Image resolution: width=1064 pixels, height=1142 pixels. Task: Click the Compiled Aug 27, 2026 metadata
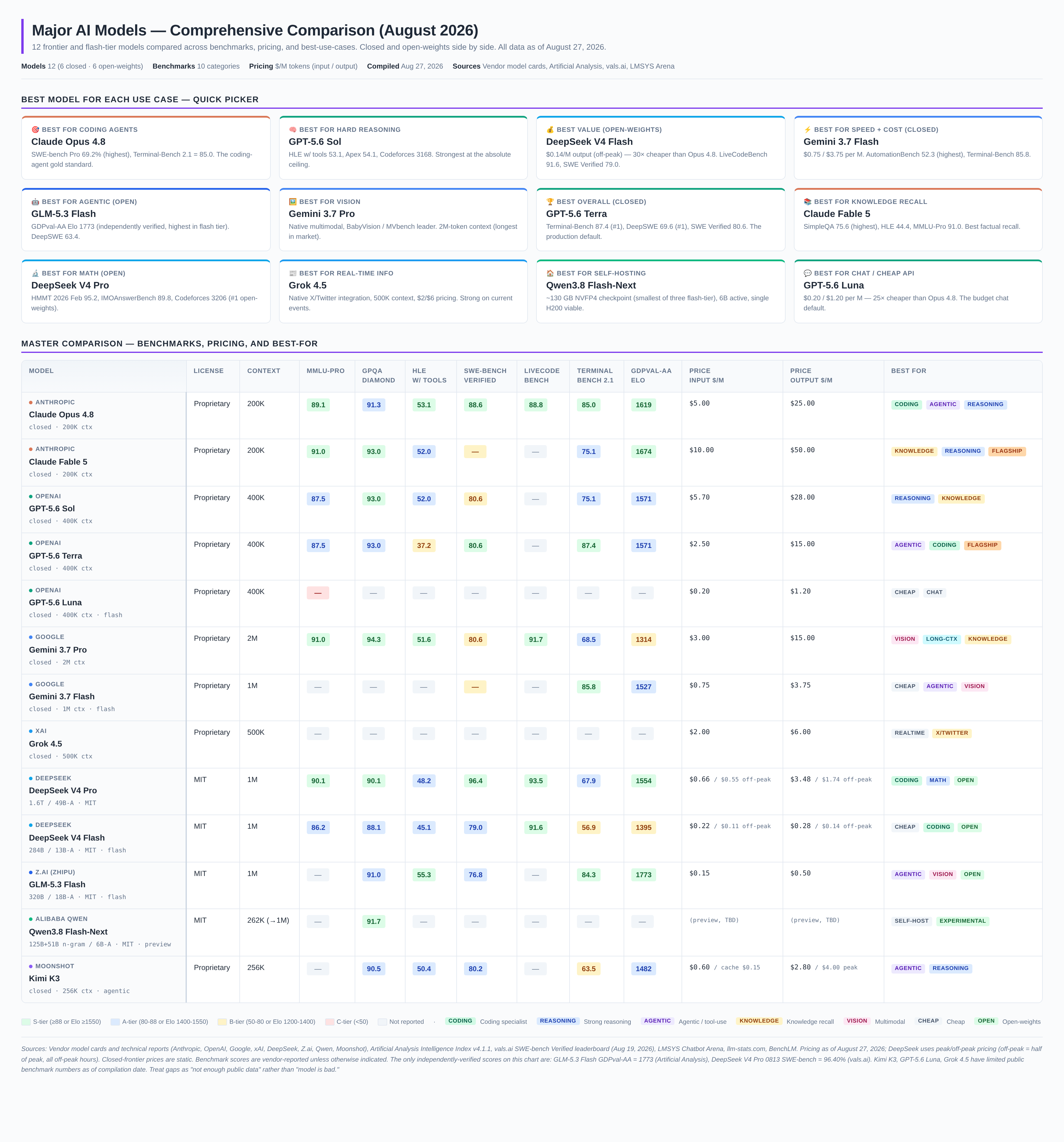404,66
